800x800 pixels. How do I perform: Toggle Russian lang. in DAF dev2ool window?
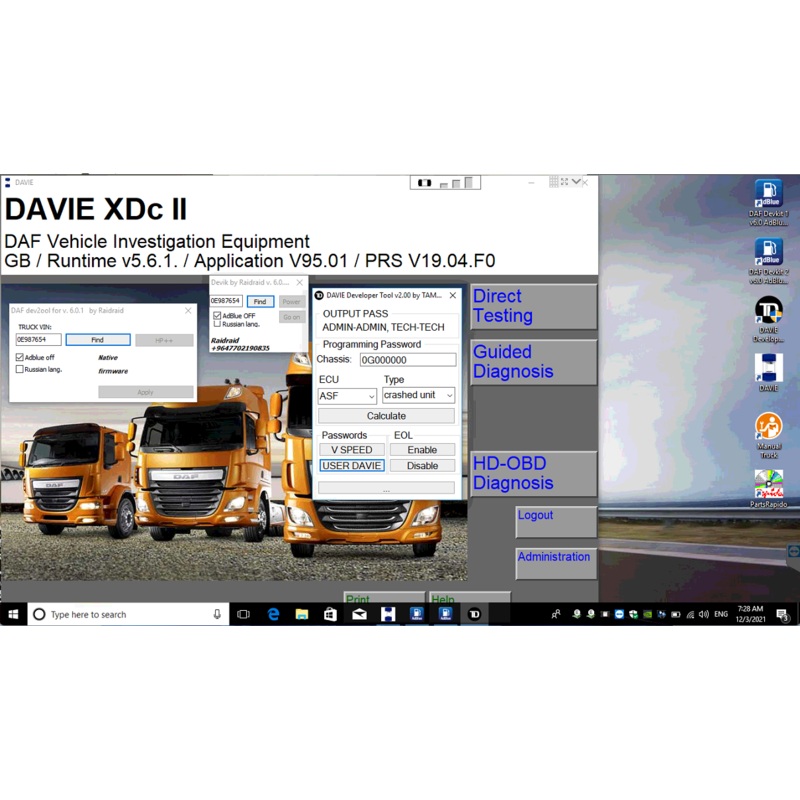[19, 369]
